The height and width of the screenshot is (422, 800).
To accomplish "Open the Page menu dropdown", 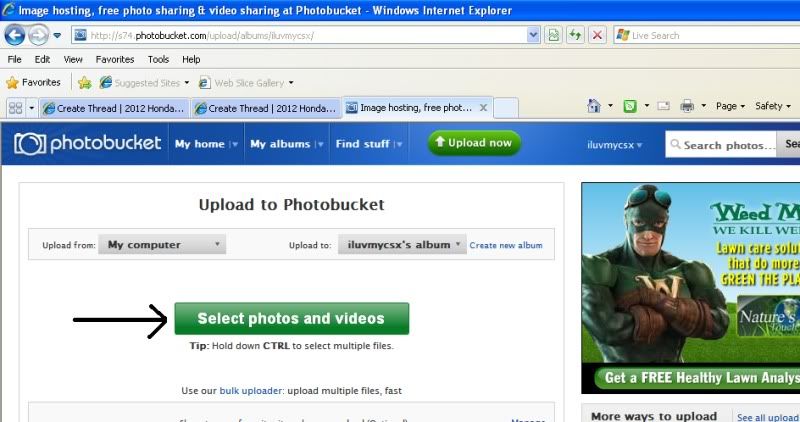I will click(x=731, y=106).
